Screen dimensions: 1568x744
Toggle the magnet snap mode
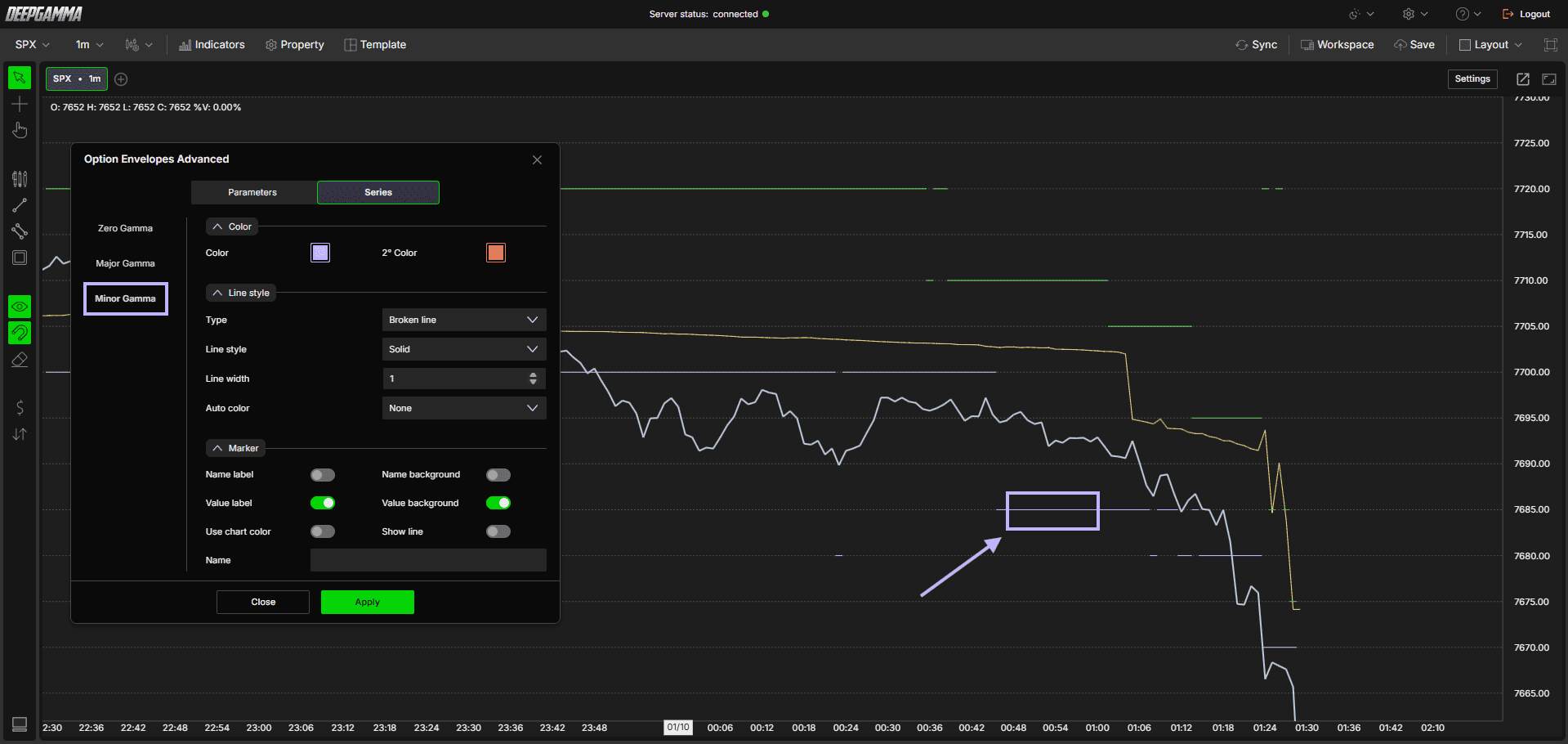click(20, 333)
